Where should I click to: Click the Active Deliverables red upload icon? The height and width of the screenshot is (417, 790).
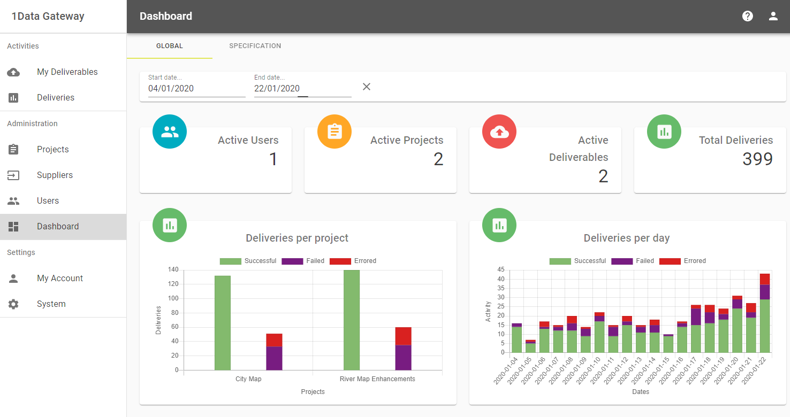(499, 132)
